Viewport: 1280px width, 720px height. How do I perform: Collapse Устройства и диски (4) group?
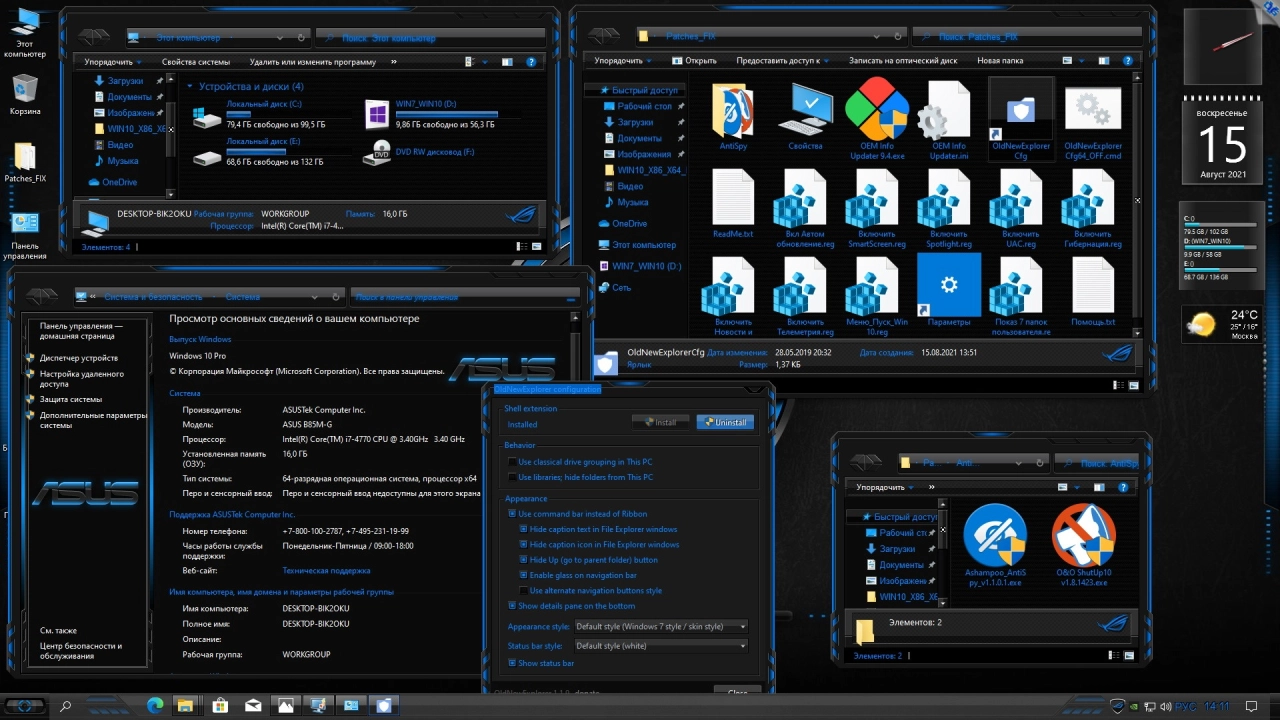tap(190, 87)
